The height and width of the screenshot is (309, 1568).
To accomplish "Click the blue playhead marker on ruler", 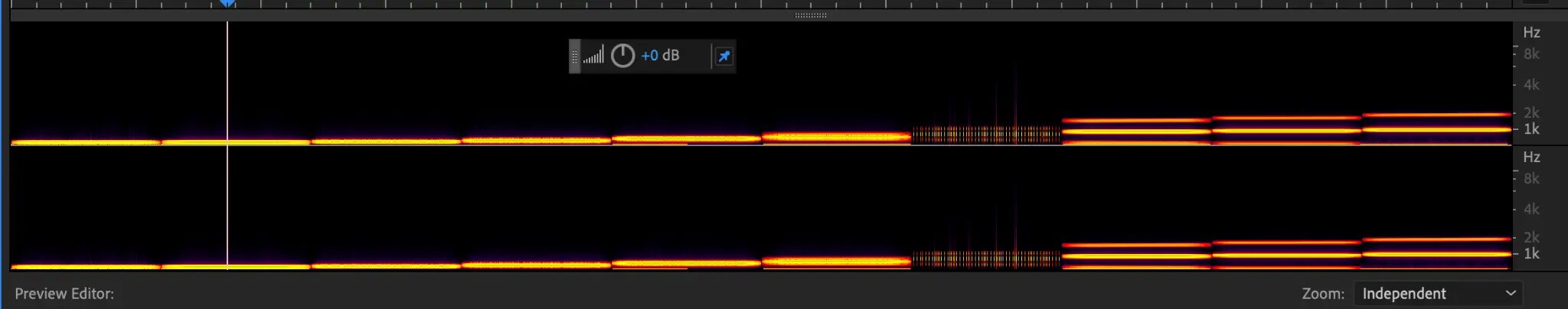I will [x=227, y=3].
